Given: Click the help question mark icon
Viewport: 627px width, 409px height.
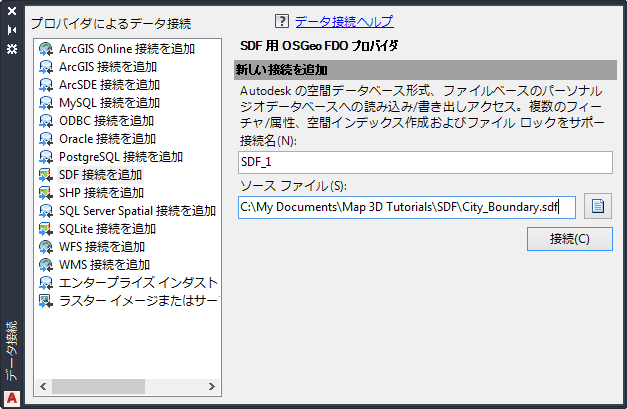Looking at the screenshot, I should 282,21.
